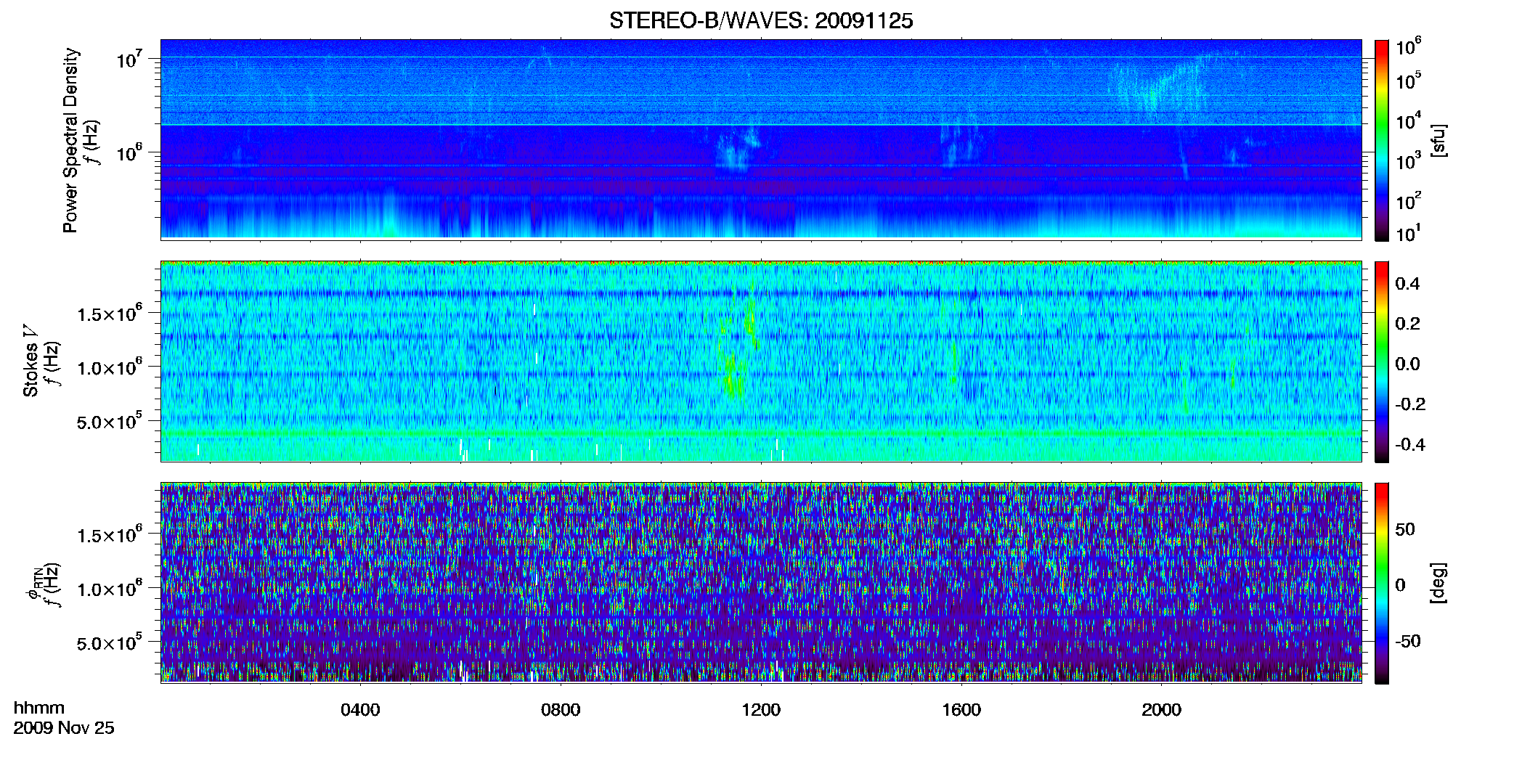This screenshot has height=784, width=1522.
Task: Click the 0400 time tick label
Action: 360,709
